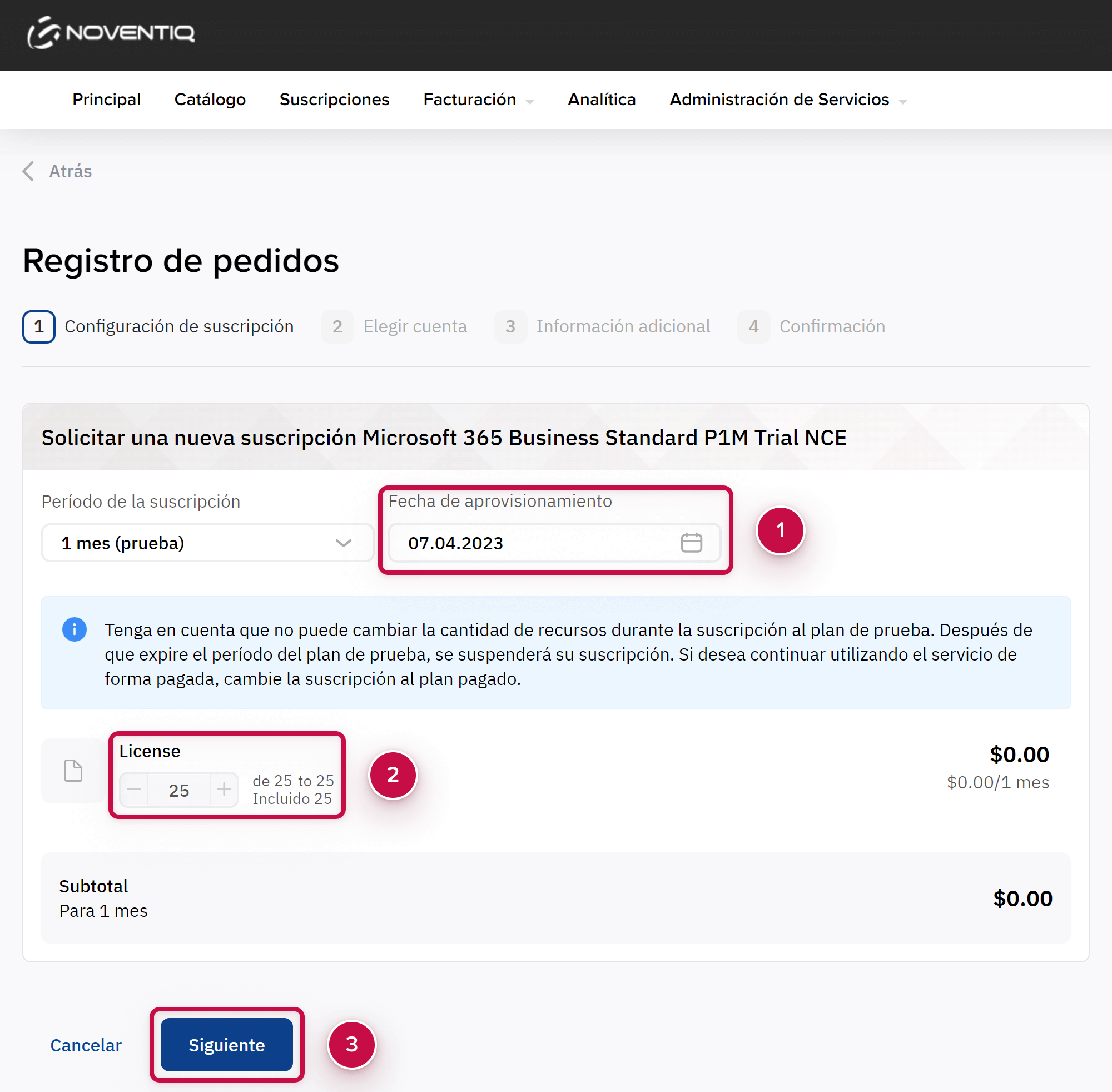Screen dimensions: 1112x1092
Task: Click the Cancelar link
Action: (86, 1045)
